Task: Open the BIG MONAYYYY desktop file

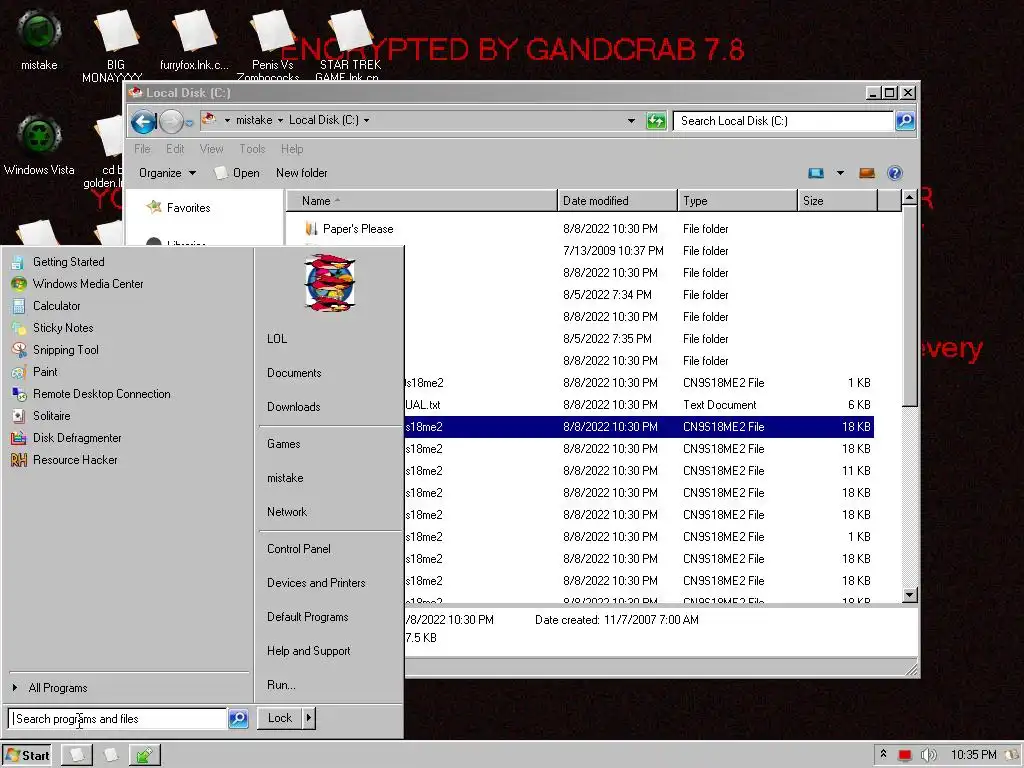Action: (x=115, y=42)
